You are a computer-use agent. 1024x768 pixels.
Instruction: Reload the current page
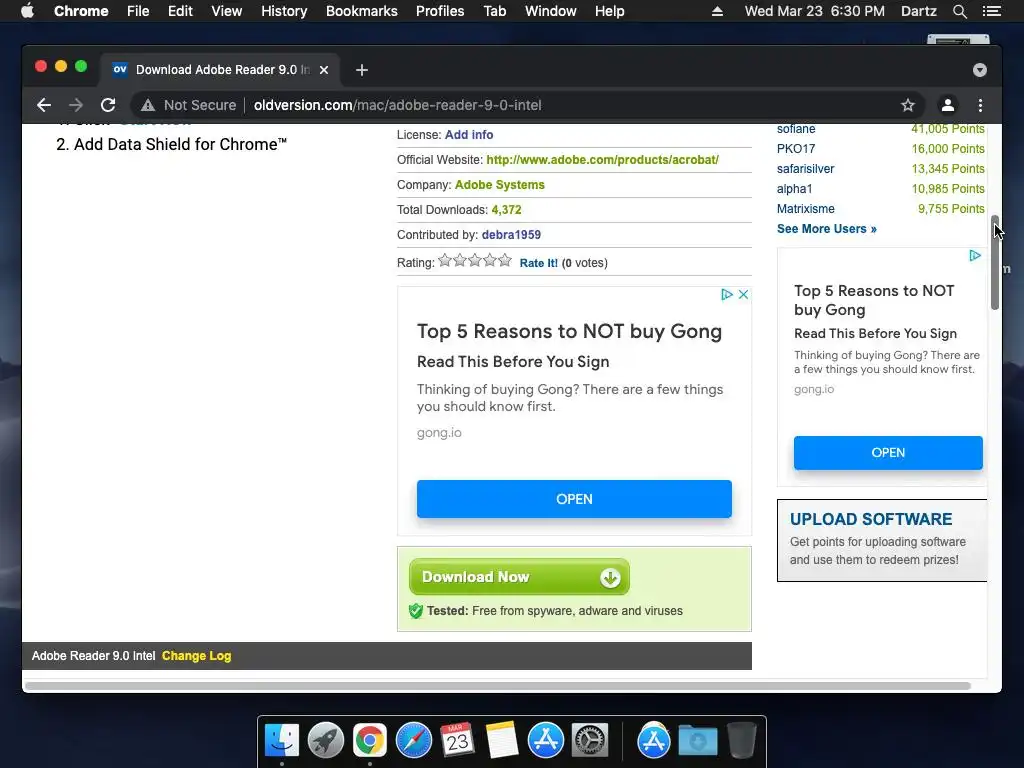[108, 105]
